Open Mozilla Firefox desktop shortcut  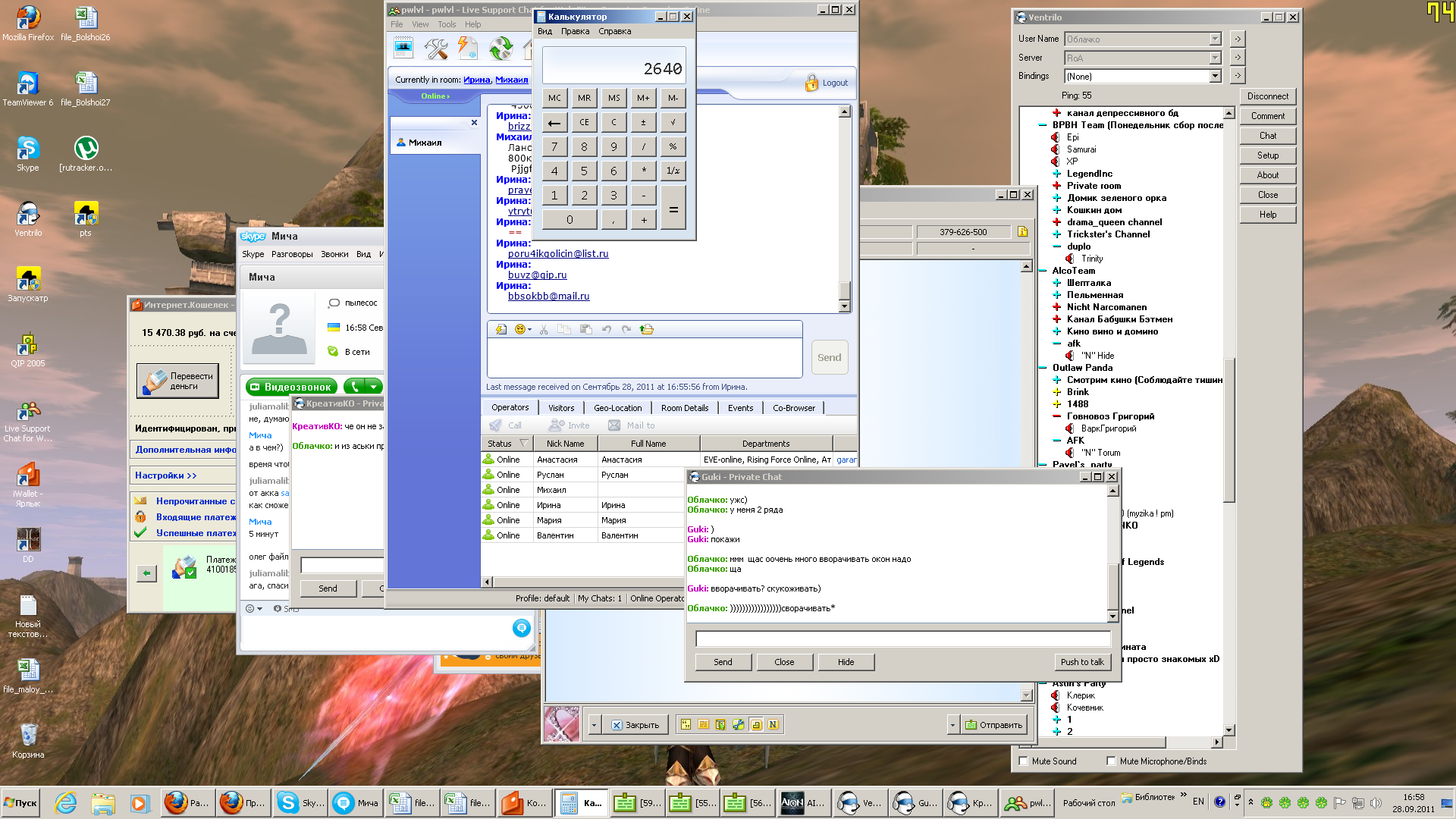tap(28, 23)
